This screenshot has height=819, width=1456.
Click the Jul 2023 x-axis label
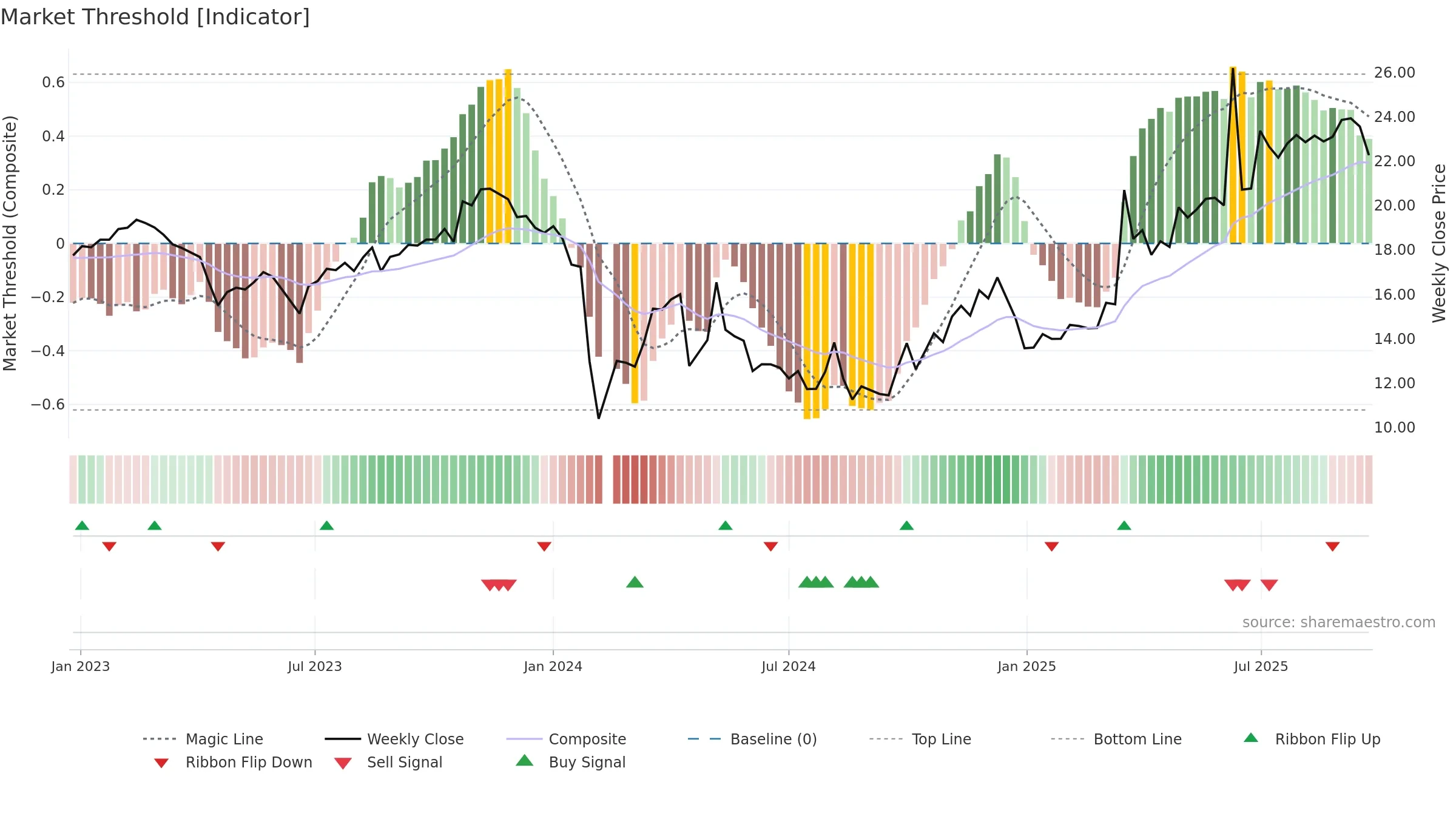[x=315, y=667]
